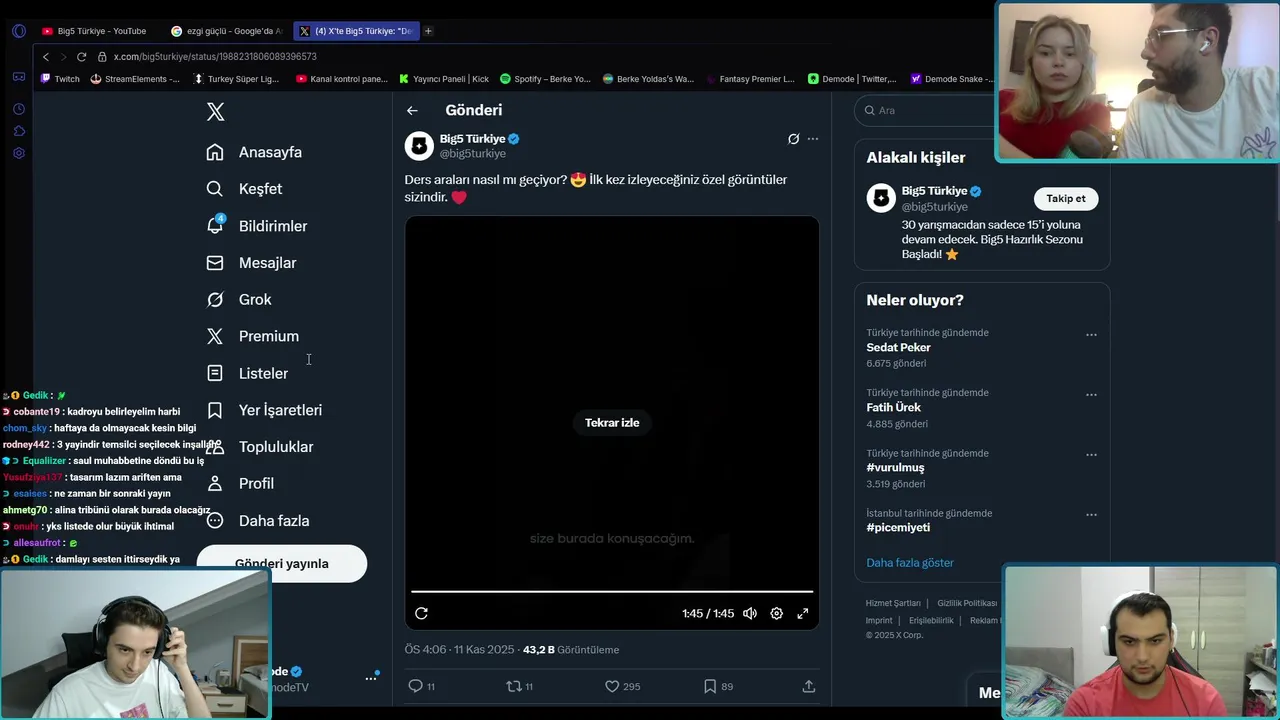Open the Sedat Peker trend

pyautogui.click(x=898, y=348)
